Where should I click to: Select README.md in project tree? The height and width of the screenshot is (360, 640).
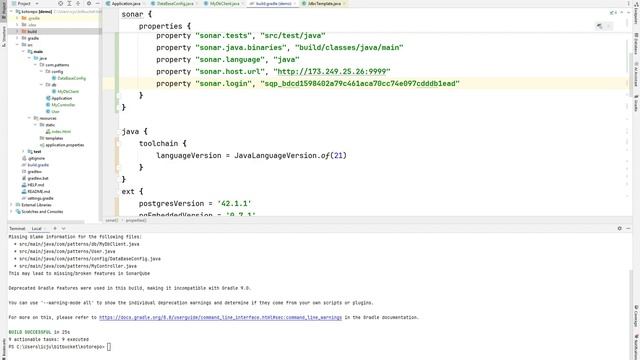[x=36, y=191]
